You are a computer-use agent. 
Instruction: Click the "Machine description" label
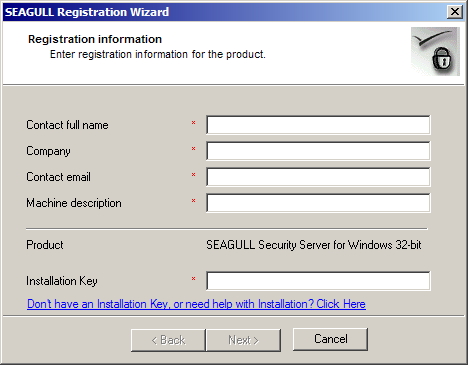74,203
